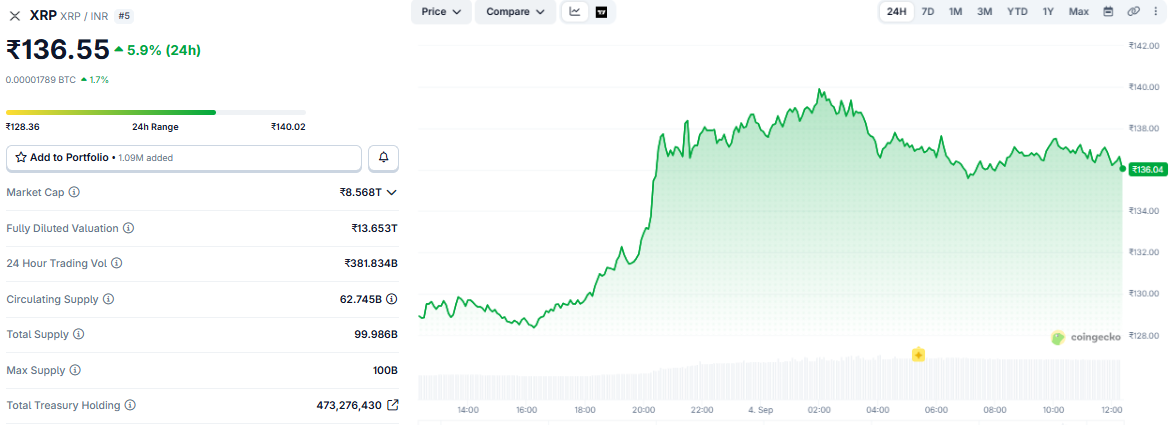This screenshot has width=1176, height=425.
Task: Click the 100B max supply value
Action: 386,370
